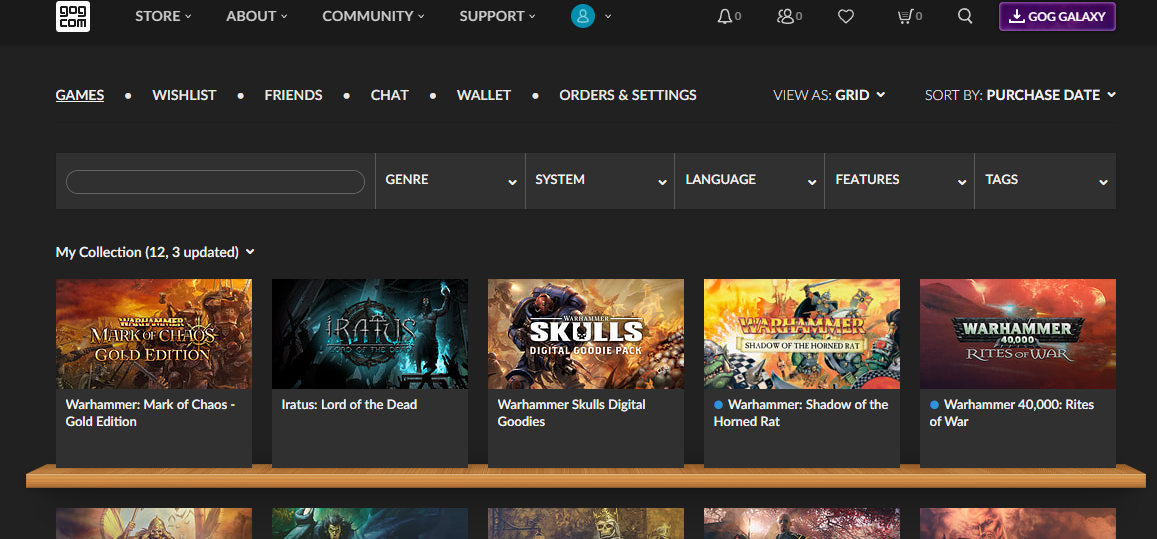Image resolution: width=1157 pixels, height=539 pixels.
Task: Switch to the Wishlist tab
Action: click(184, 95)
